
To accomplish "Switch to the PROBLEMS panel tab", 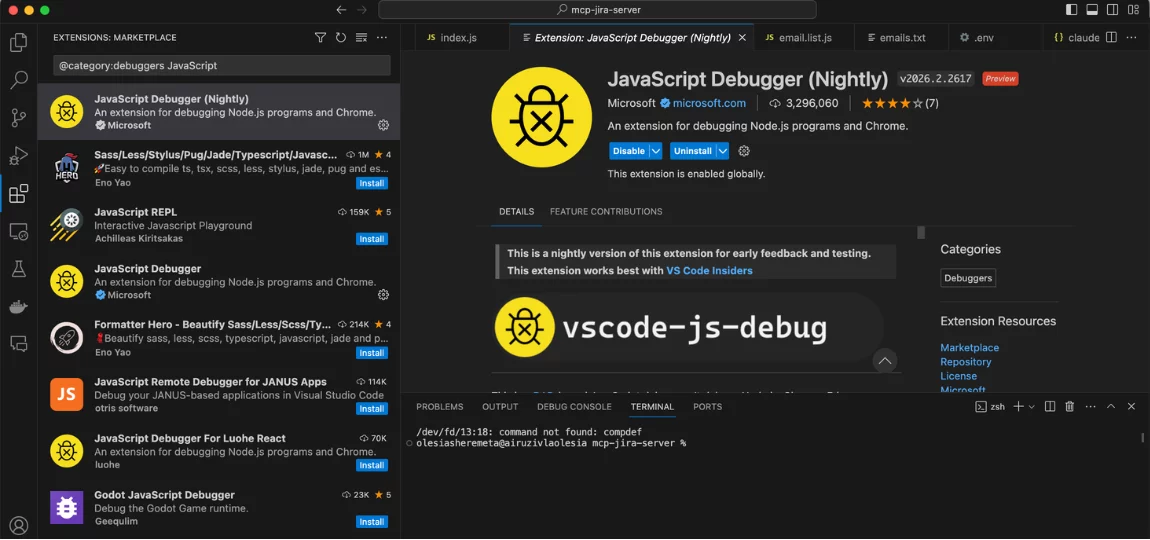I will [439, 406].
